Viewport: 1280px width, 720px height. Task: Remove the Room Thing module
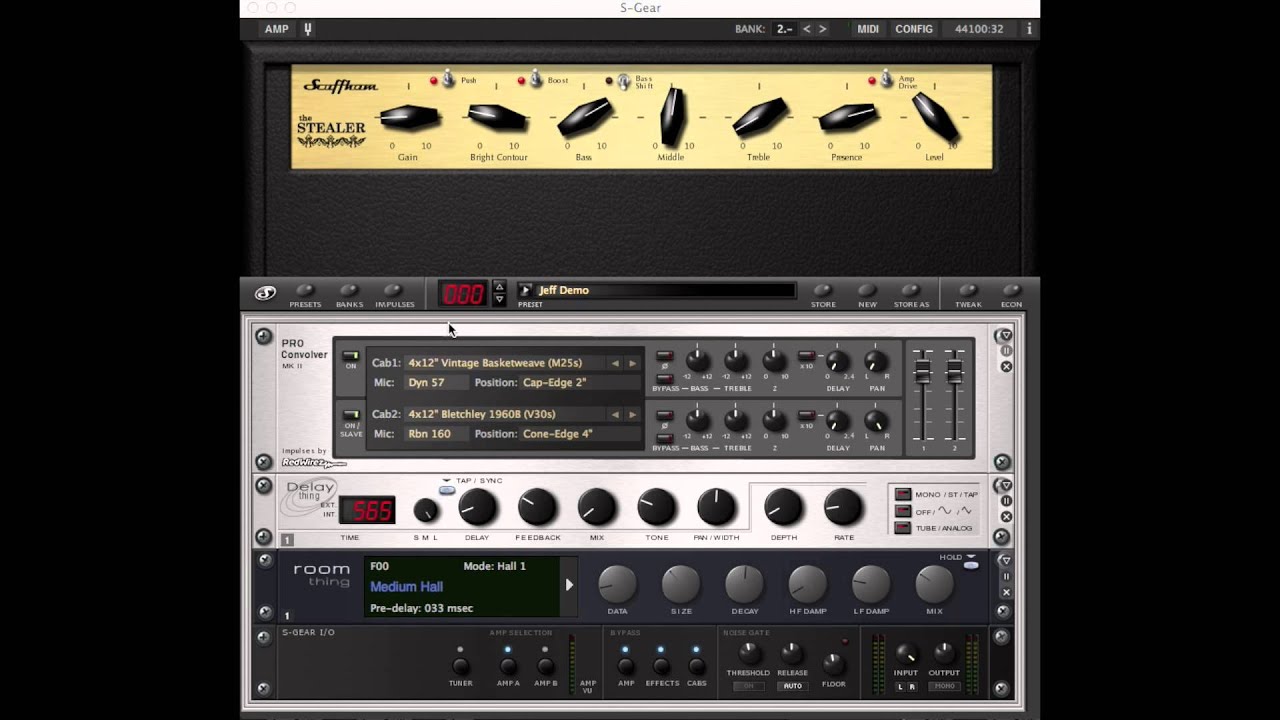point(1006,592)
